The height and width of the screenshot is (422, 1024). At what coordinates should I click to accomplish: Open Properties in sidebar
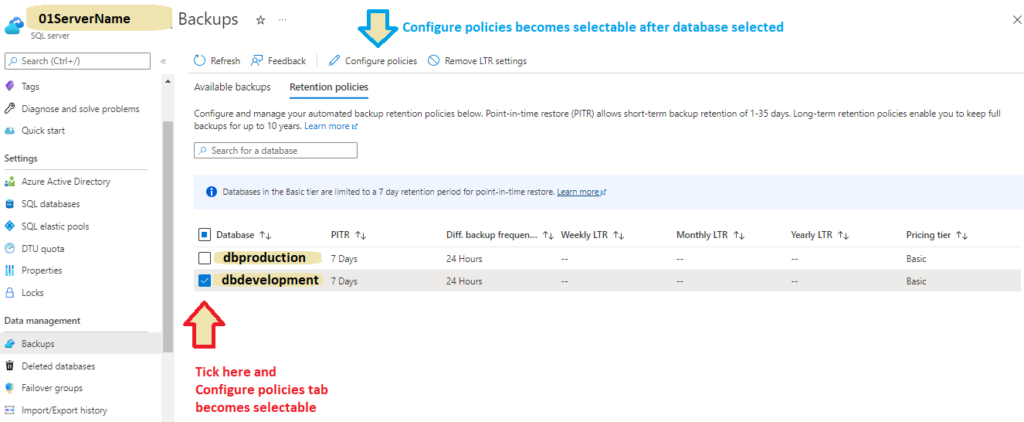(x=42, y=270)
